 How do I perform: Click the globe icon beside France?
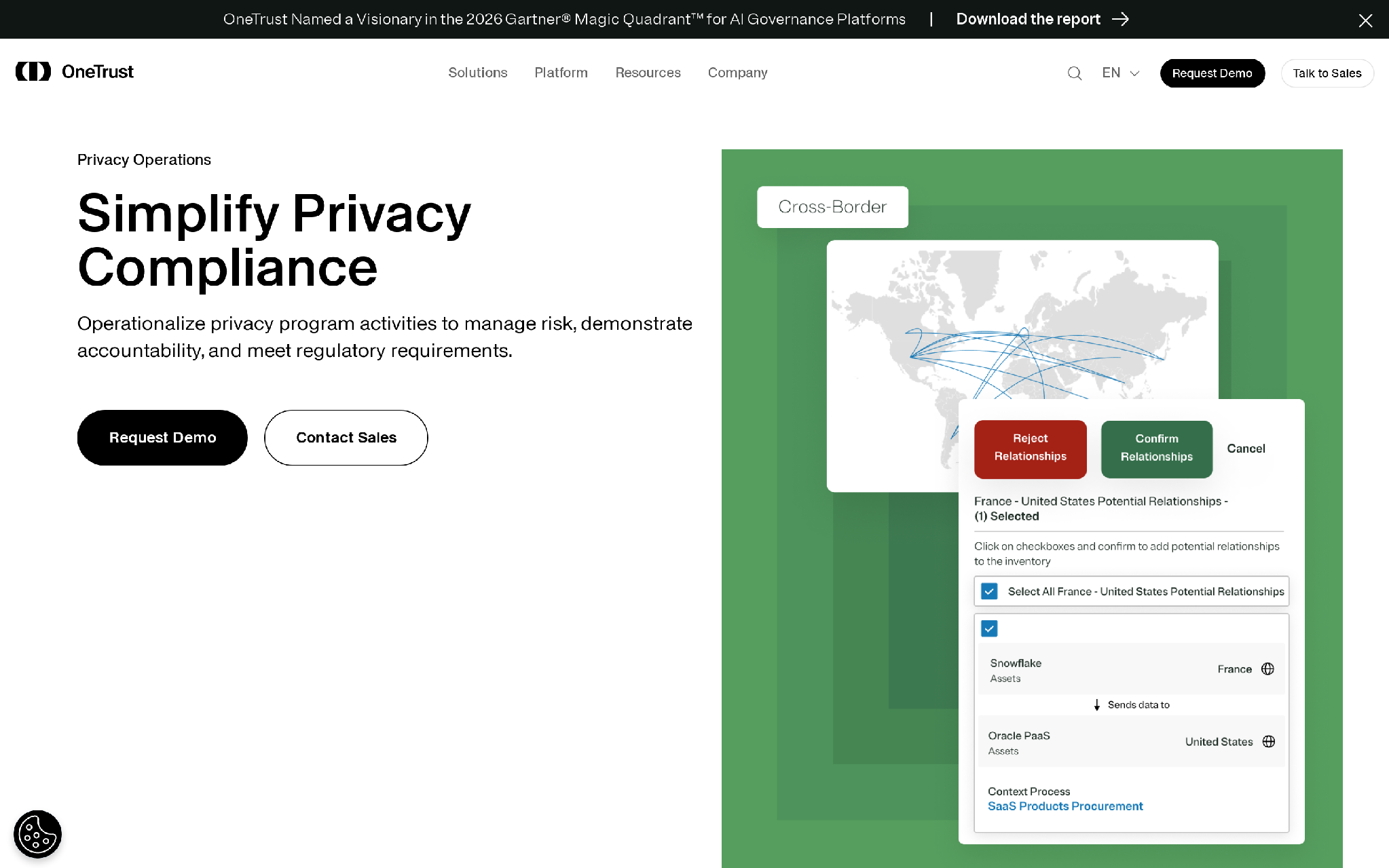coord(1267,669)
